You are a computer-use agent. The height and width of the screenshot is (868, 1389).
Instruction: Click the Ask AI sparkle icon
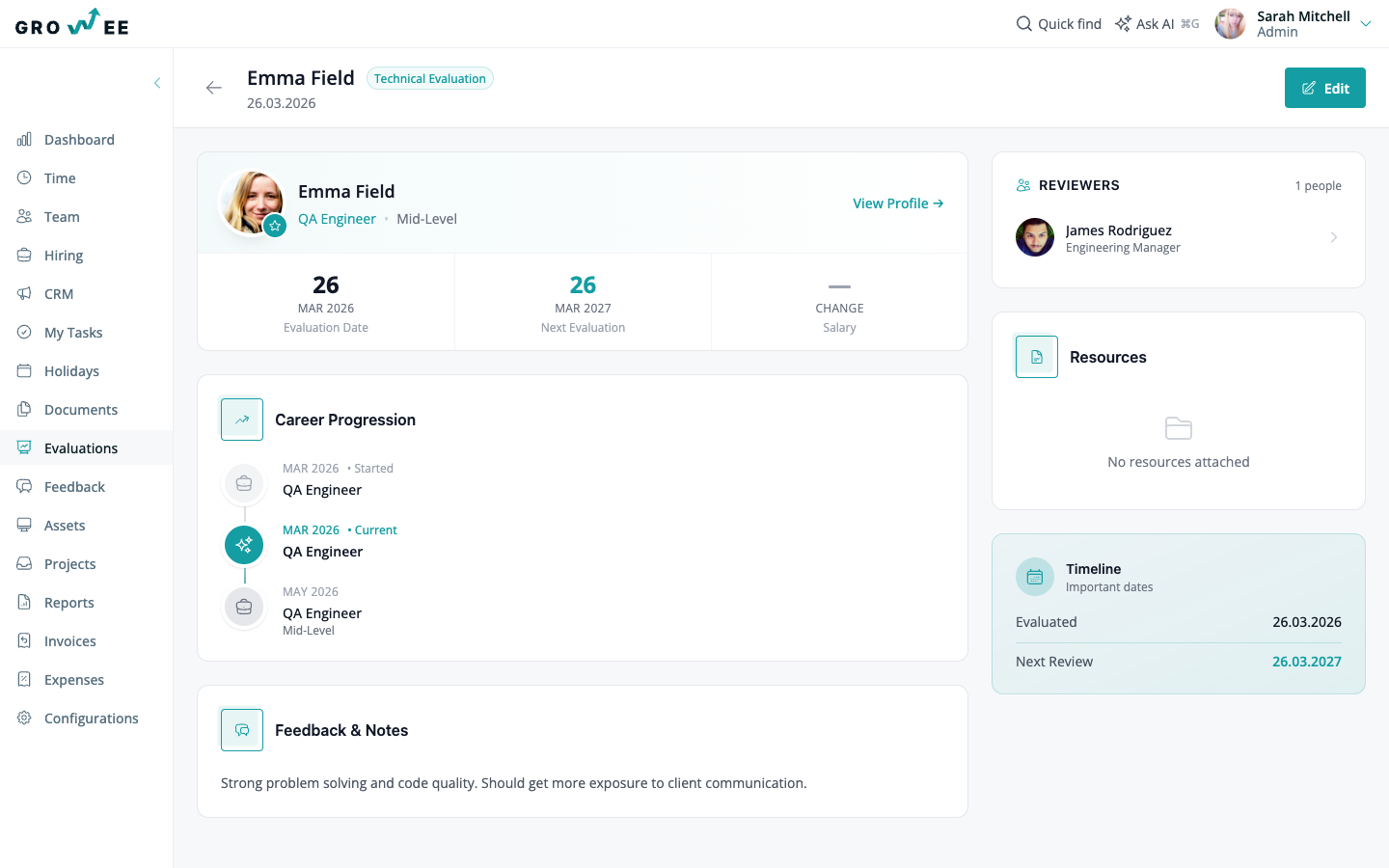(1123, 23)
